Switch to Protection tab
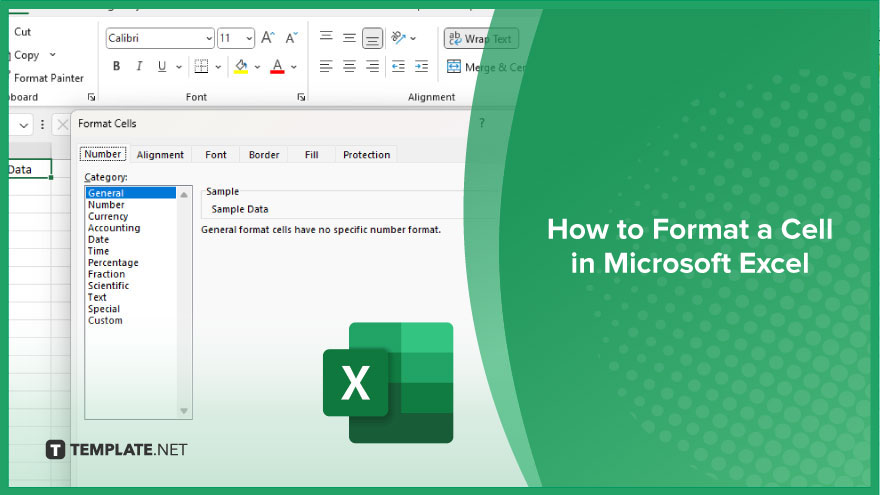Screen dimensions: 880x495 366,154
